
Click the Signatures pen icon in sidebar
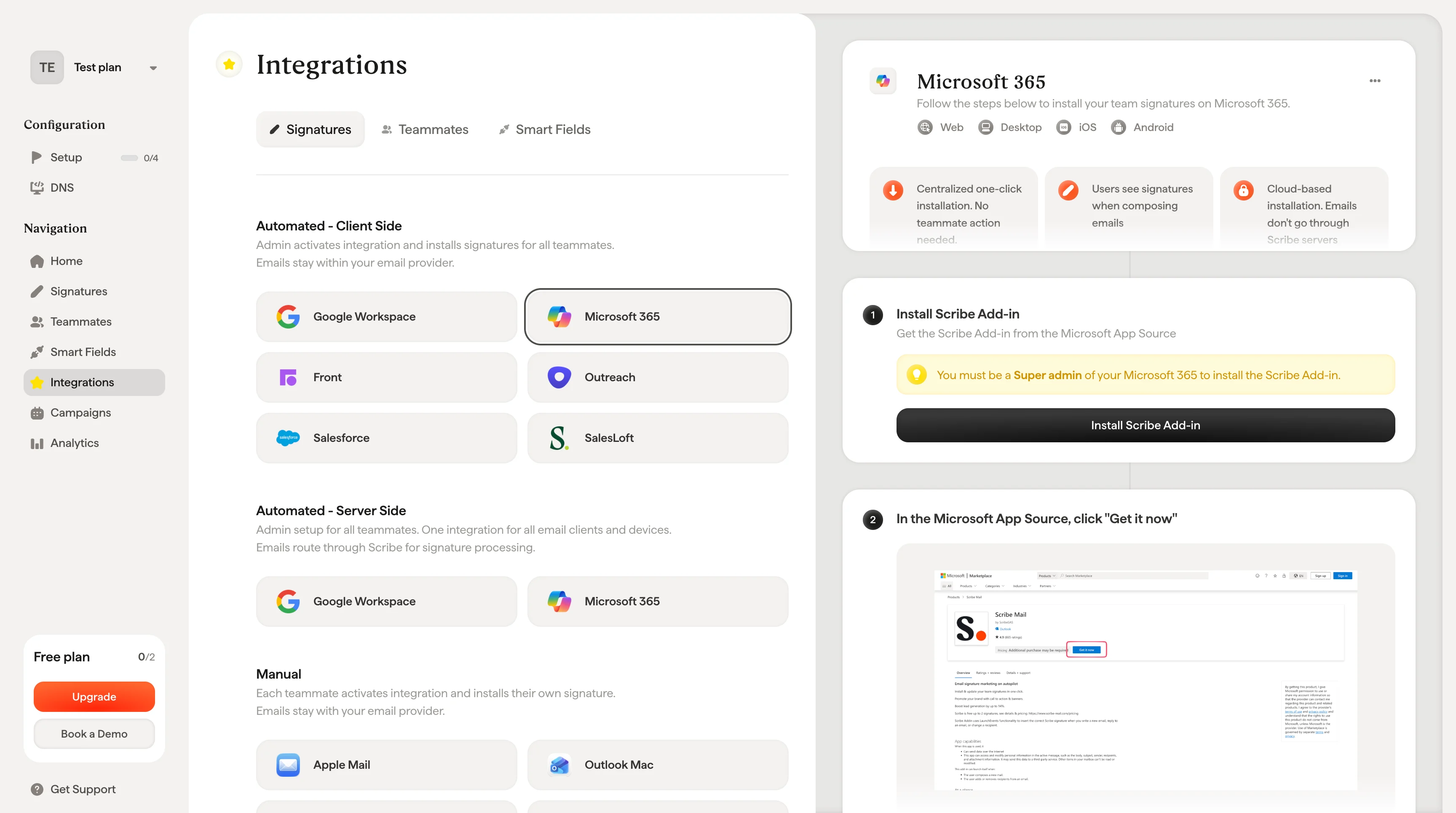click(37, 292)
